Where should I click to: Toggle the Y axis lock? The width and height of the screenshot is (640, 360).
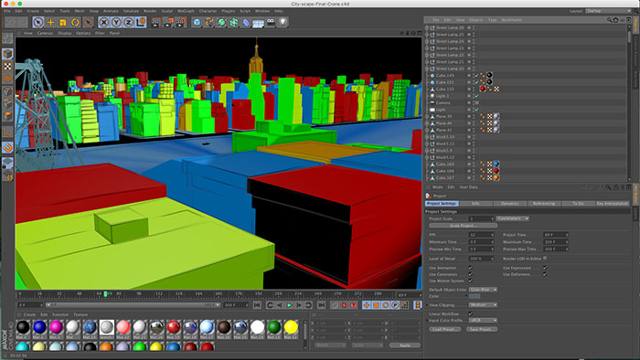coord(116,22)
